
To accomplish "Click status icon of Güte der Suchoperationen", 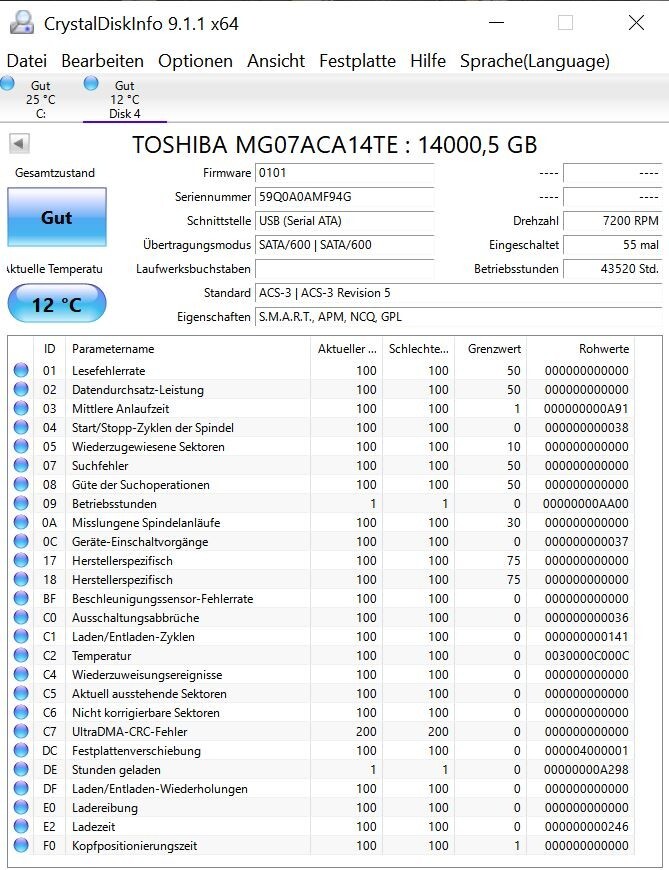I will (21, 484).
